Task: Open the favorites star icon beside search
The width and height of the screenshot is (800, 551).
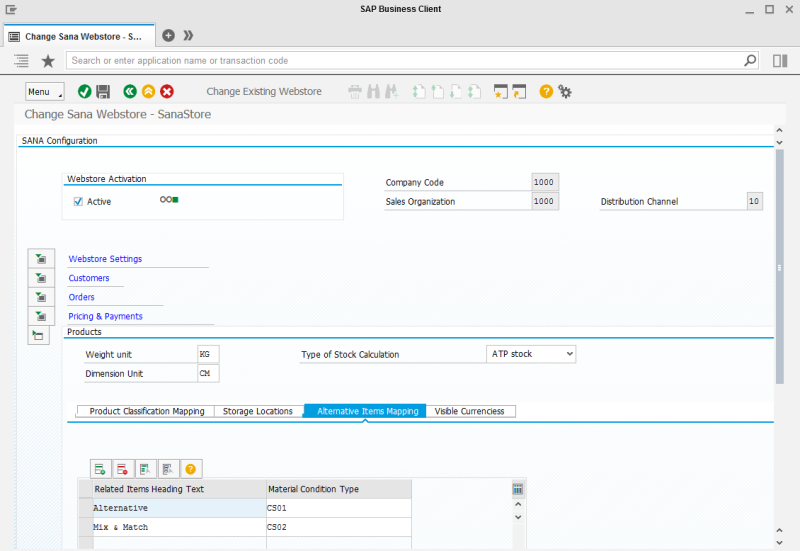Action: [48, 61]
